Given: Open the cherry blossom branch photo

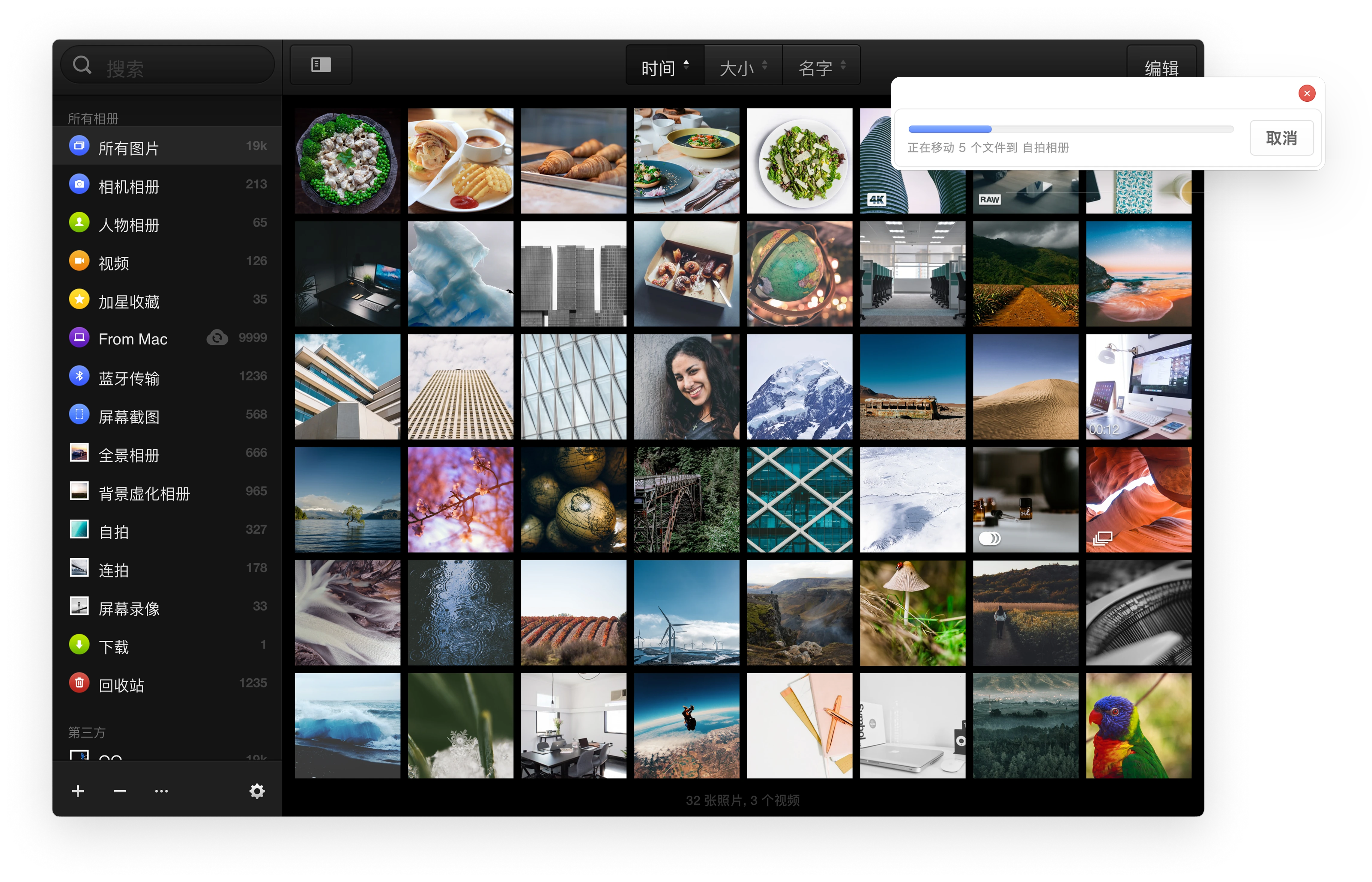Looking at the screenshot, I should coord(460,499).
